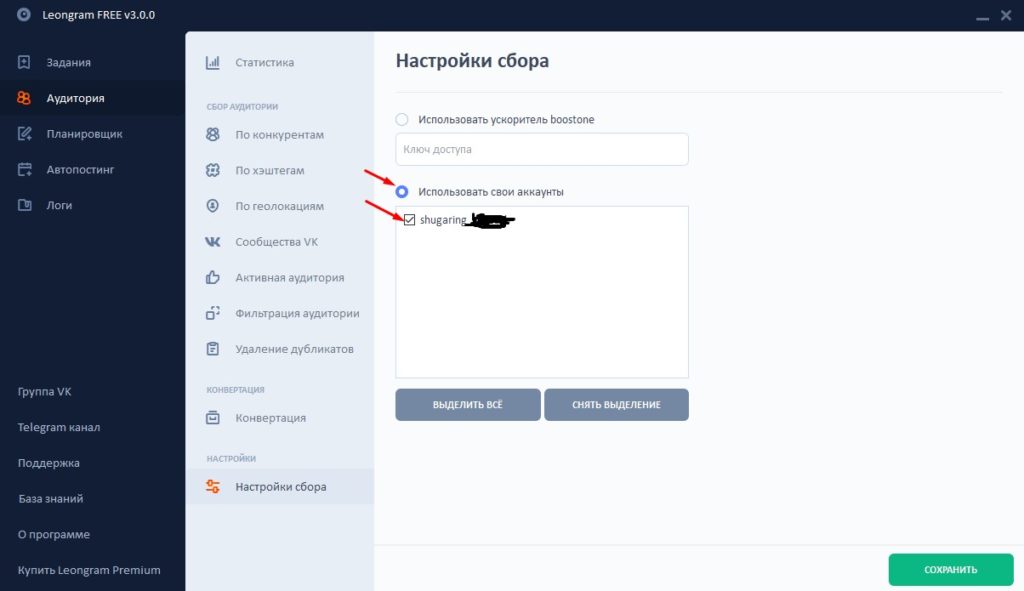Click Купить Leongram Premium link

(89, 570)
